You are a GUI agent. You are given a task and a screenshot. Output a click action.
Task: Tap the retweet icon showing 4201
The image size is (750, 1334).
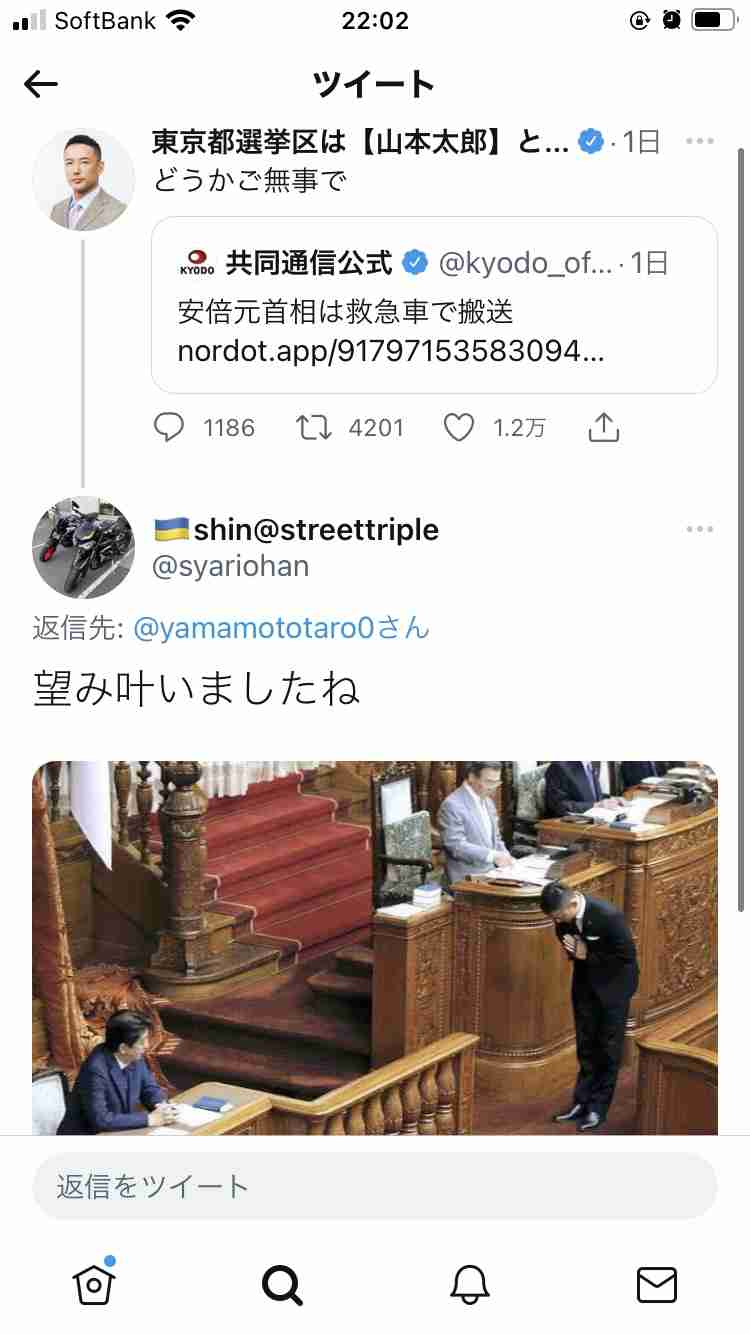[x=314, y=428]
